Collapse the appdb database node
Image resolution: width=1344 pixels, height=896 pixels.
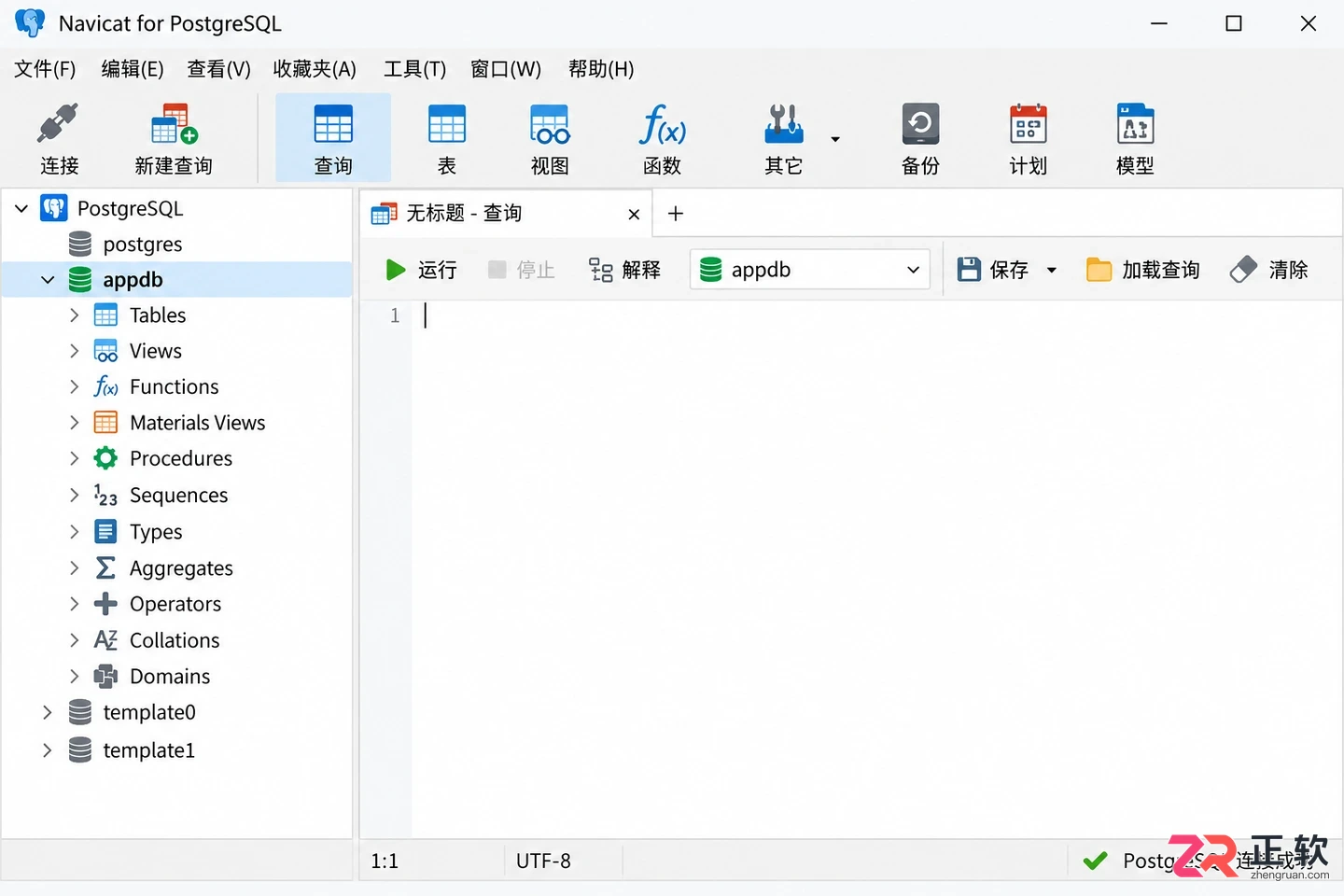48,279
